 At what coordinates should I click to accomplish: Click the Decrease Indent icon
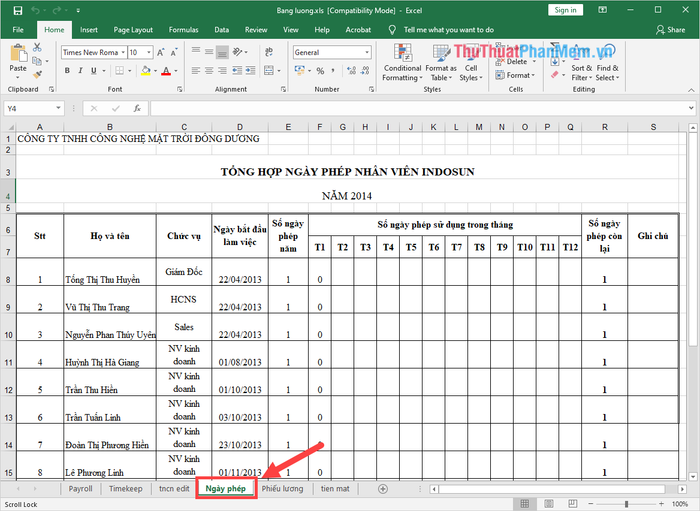point(238,71)
